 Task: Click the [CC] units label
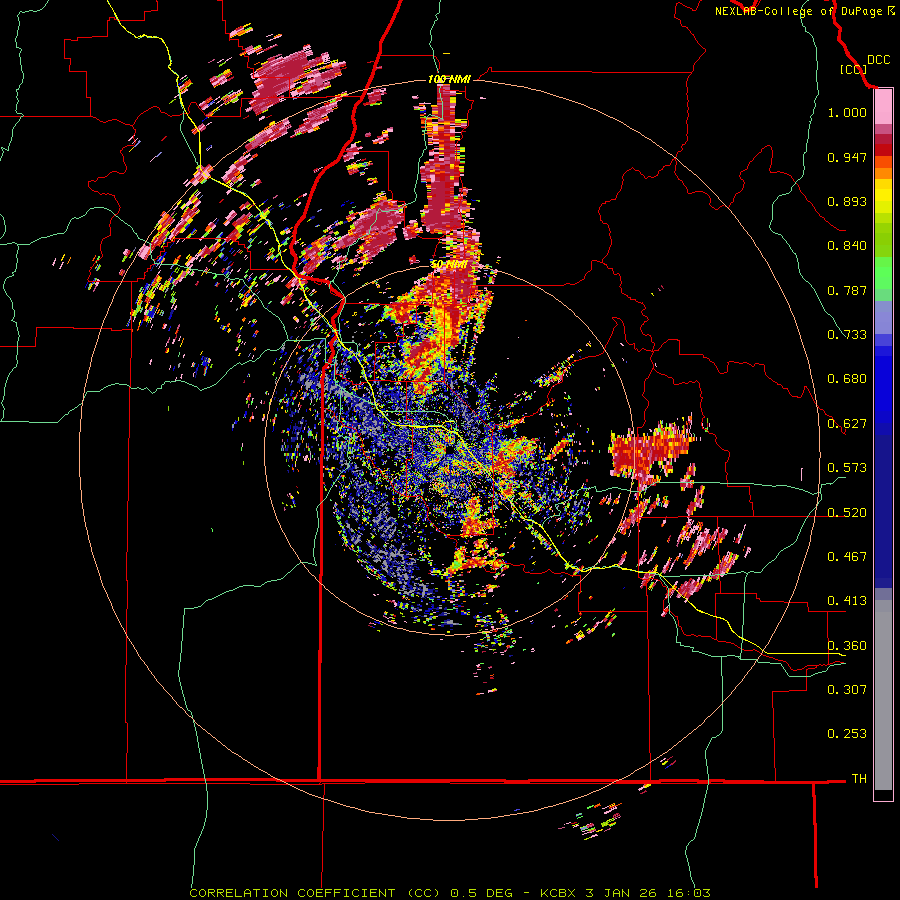tap(853, 69)
